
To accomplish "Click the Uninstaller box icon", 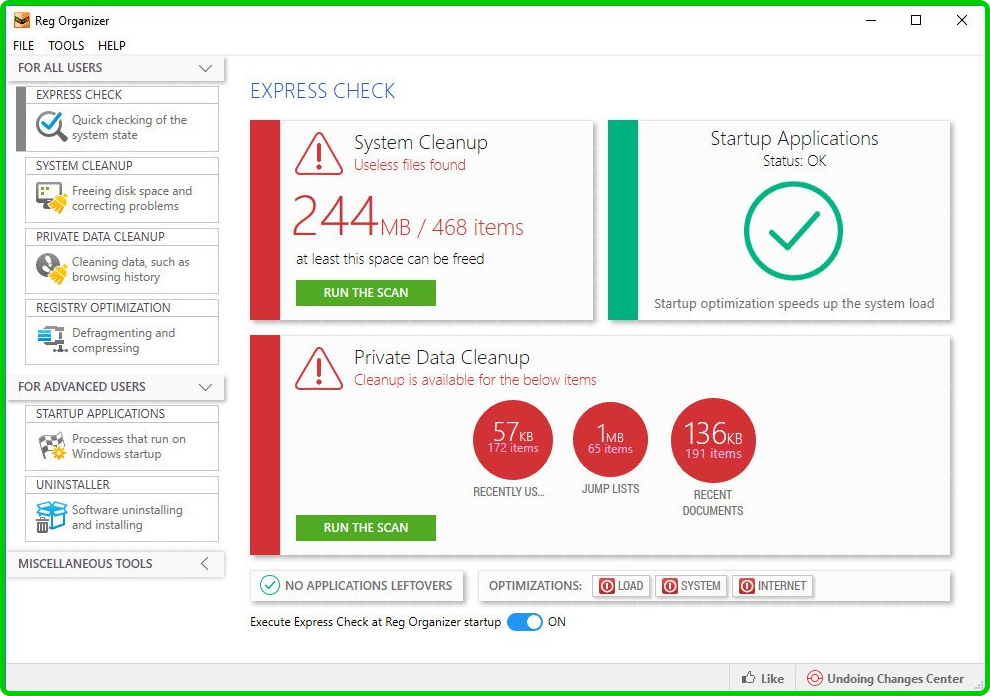I will pyautogui.click(x=51, y=517).
